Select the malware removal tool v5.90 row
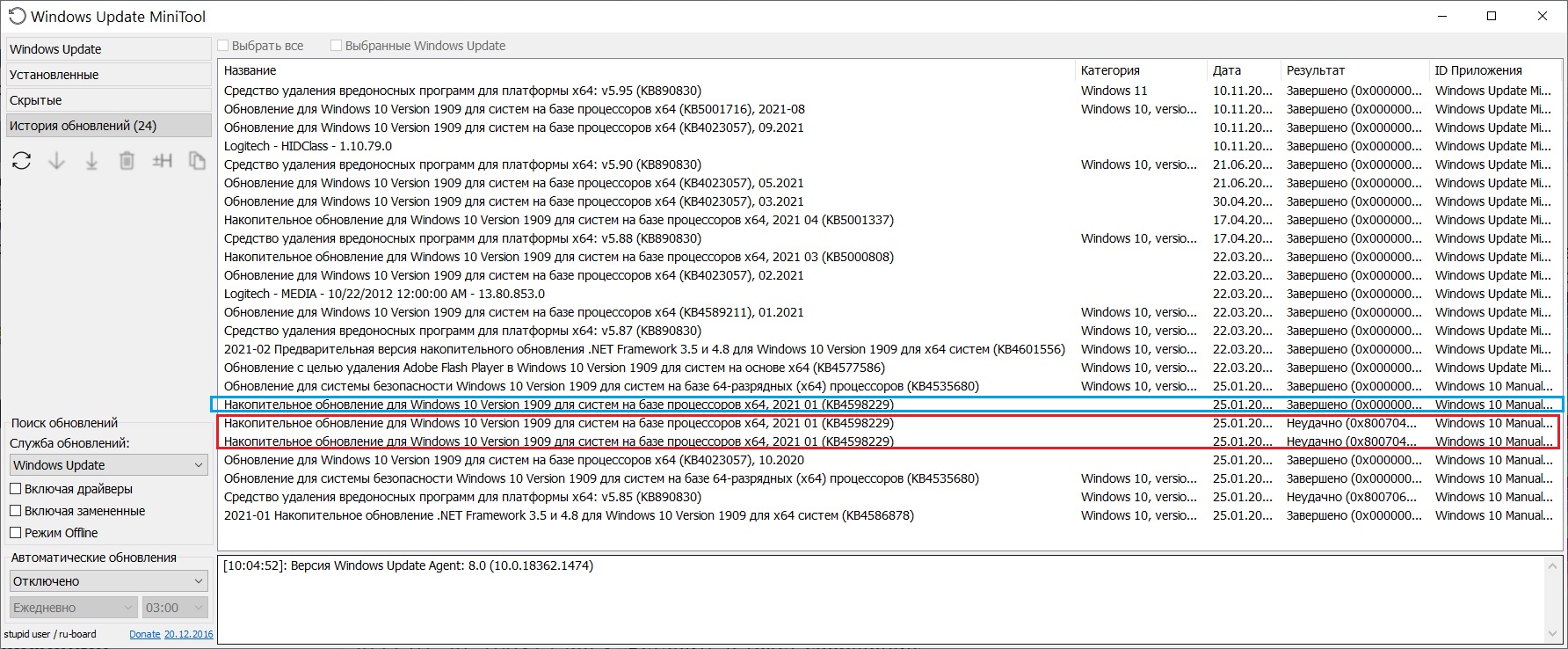1568x649 pixels. [x=889, y=164]
